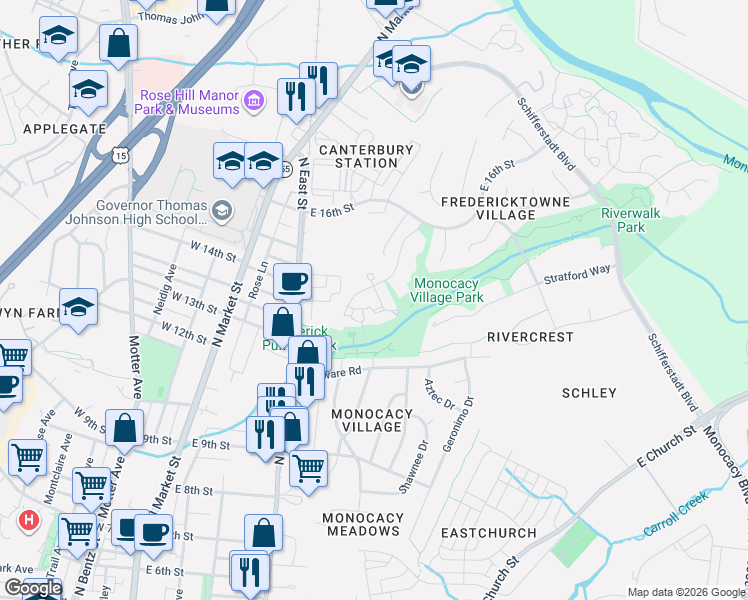This screenshot has height=600, width=748.
Task: Open the shopping bag marker at W 12th St
Action: point(282,324)
